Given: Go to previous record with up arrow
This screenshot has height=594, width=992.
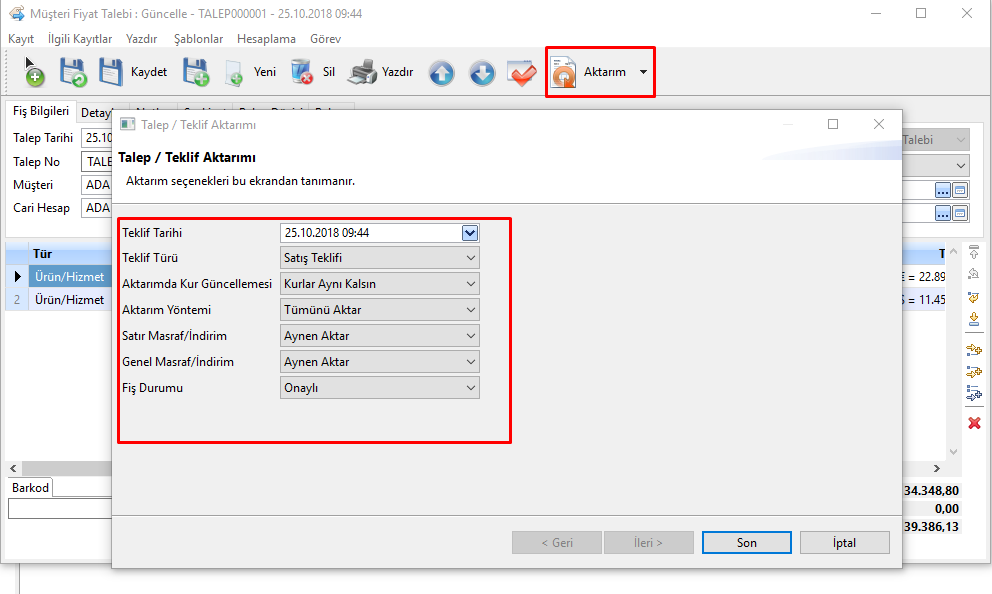Looking at the screenshot, I should (442, 73).
